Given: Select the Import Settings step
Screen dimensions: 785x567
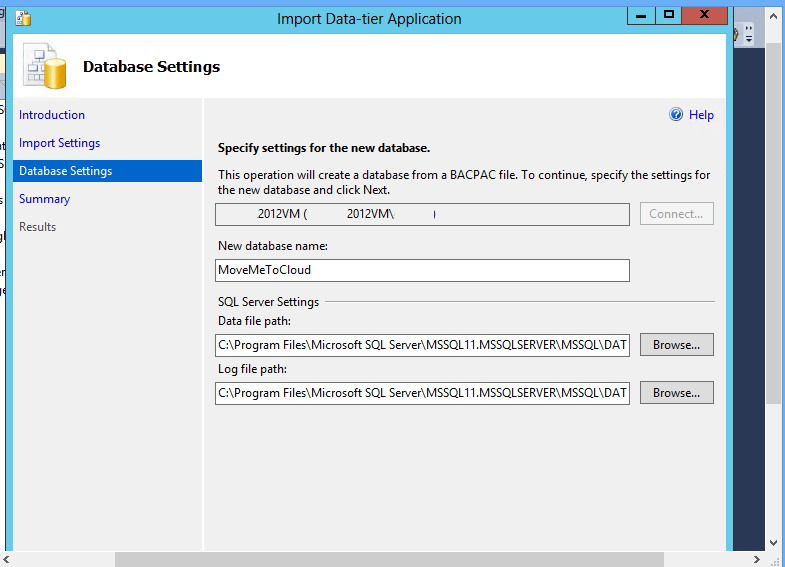Looking at the screenshot, I should pos(59,143).
